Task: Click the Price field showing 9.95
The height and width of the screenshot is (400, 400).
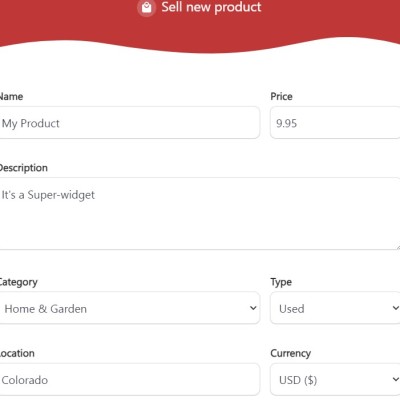Action: pyautogui.click(x=335, y=123)
